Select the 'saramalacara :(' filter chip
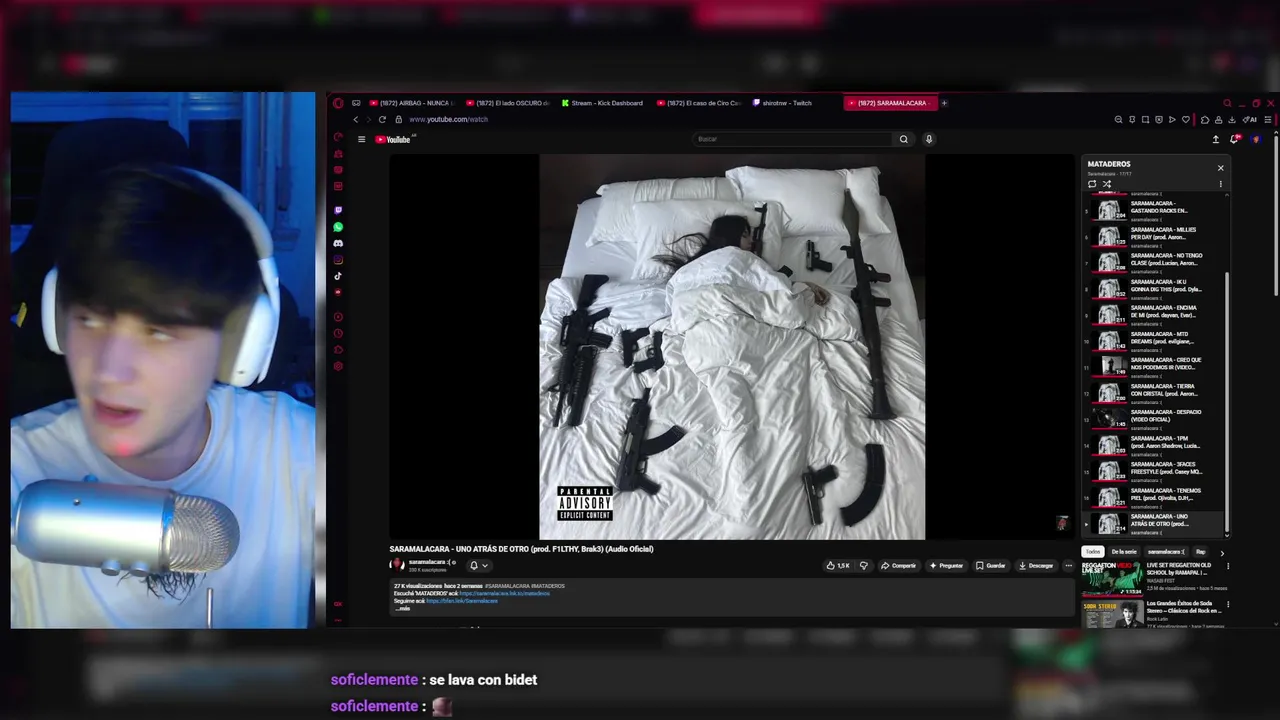The width and height of the screenshot is (1280, 720). (1166, 552)
